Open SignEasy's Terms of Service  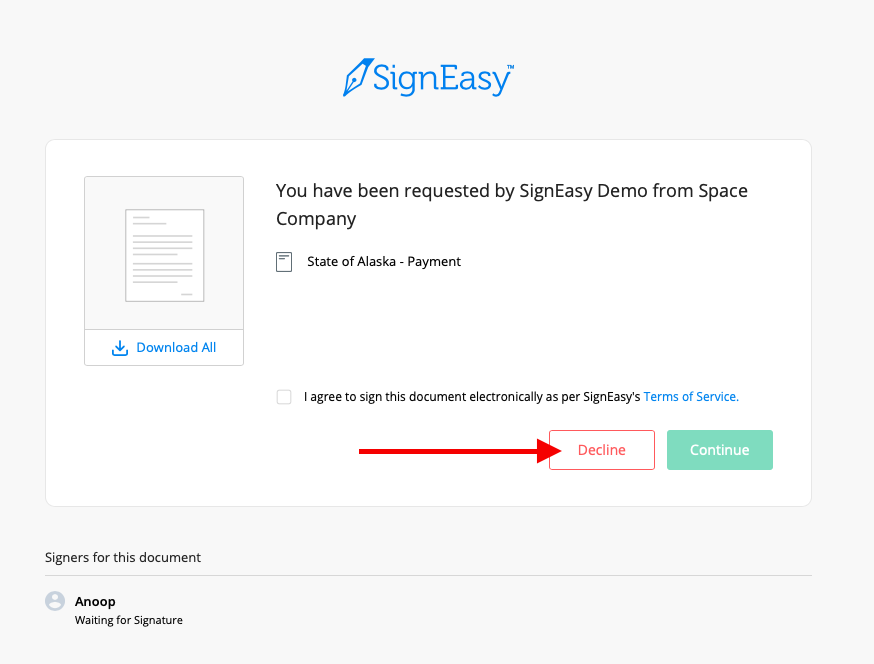[x=691, y=396]
